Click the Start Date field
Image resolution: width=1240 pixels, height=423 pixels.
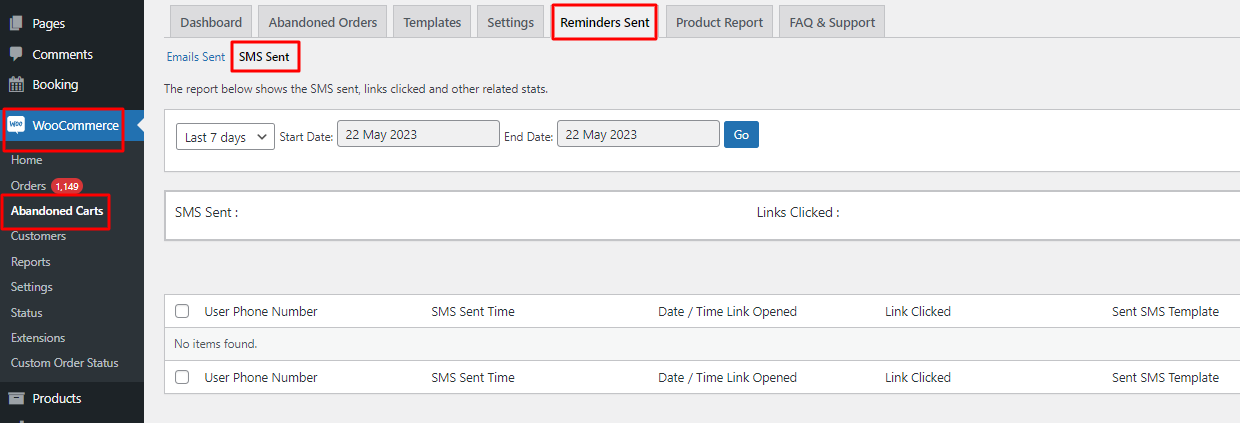click(x=418, y=134)
